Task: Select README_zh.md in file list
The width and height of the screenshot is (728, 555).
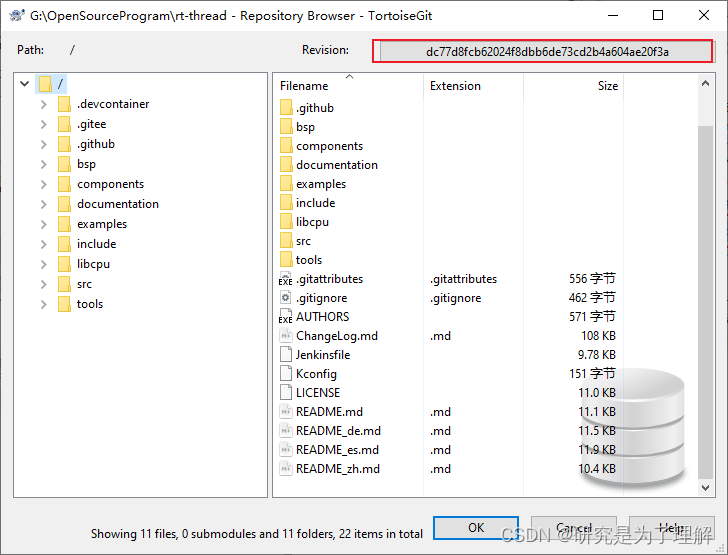Action: [338, 469]
